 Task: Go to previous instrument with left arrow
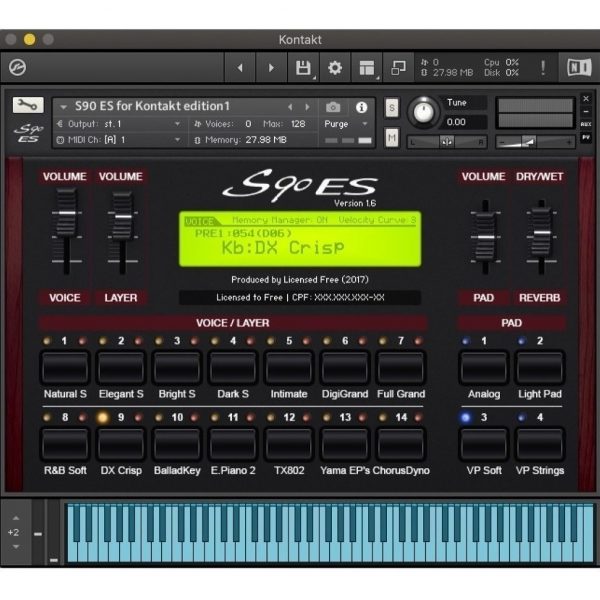(240, 68)
